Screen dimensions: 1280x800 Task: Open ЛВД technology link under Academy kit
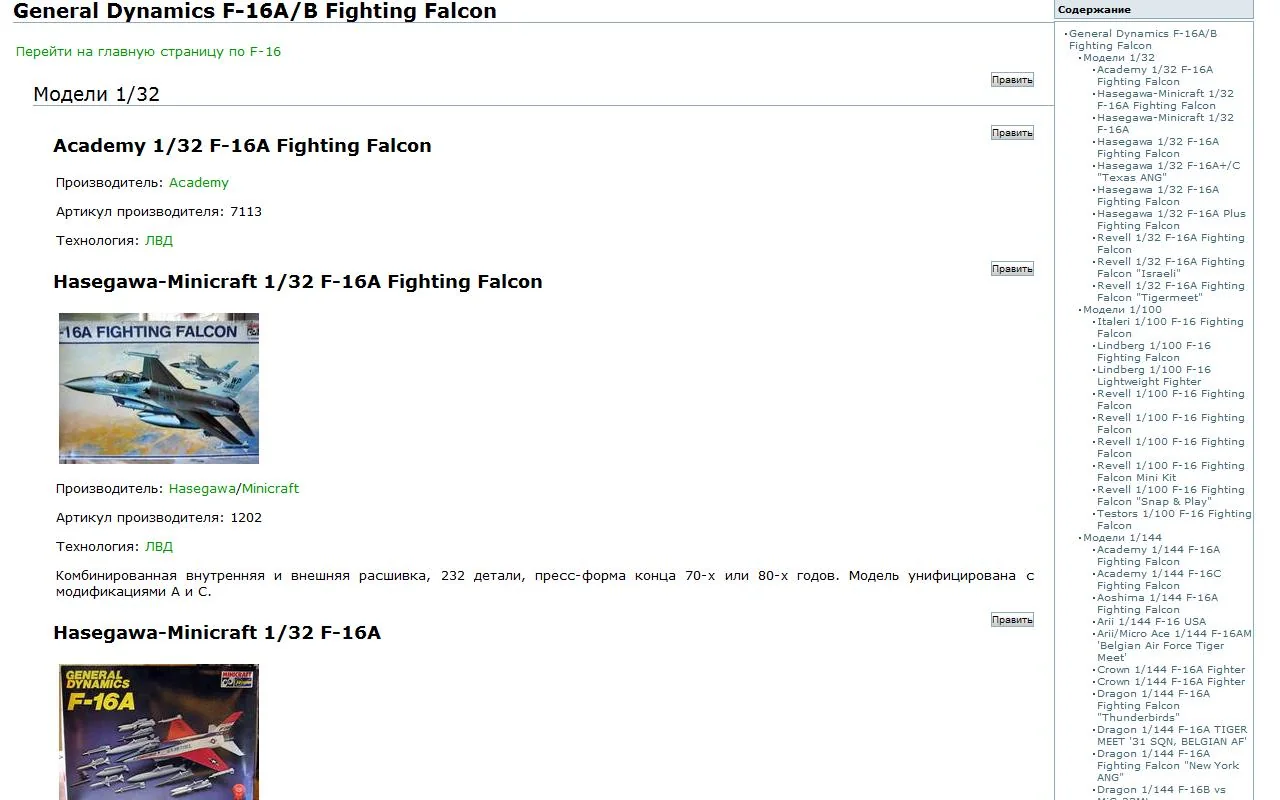(x=158, y=241)
